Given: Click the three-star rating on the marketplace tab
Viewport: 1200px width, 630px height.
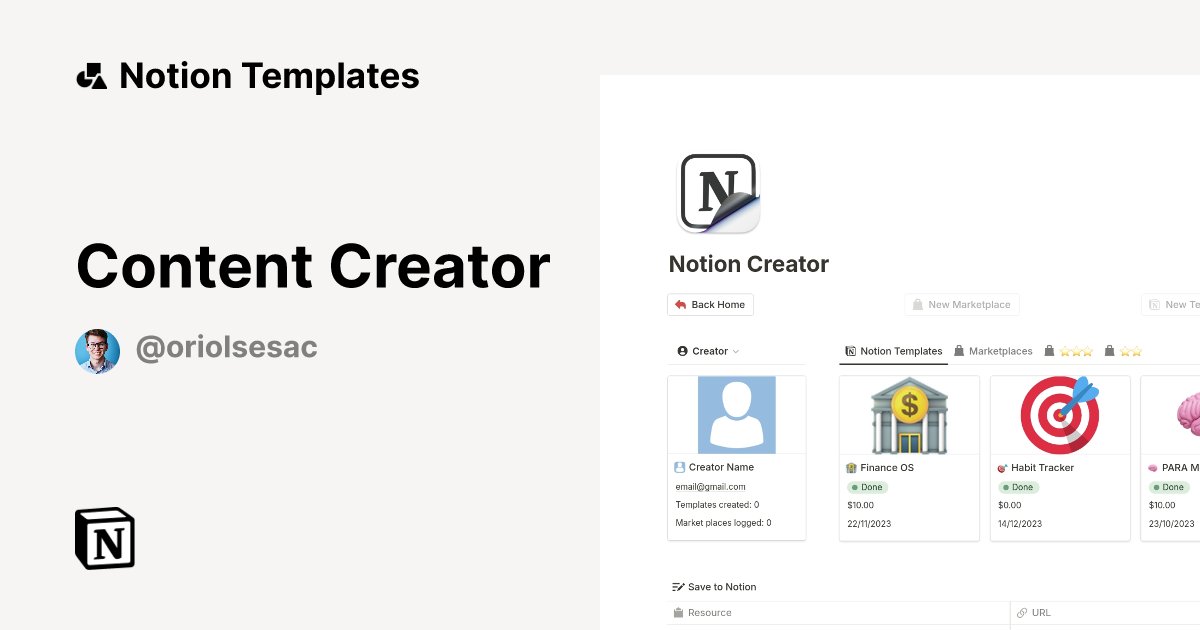Looking at the screenshot, I should [x=1075, y=351].
